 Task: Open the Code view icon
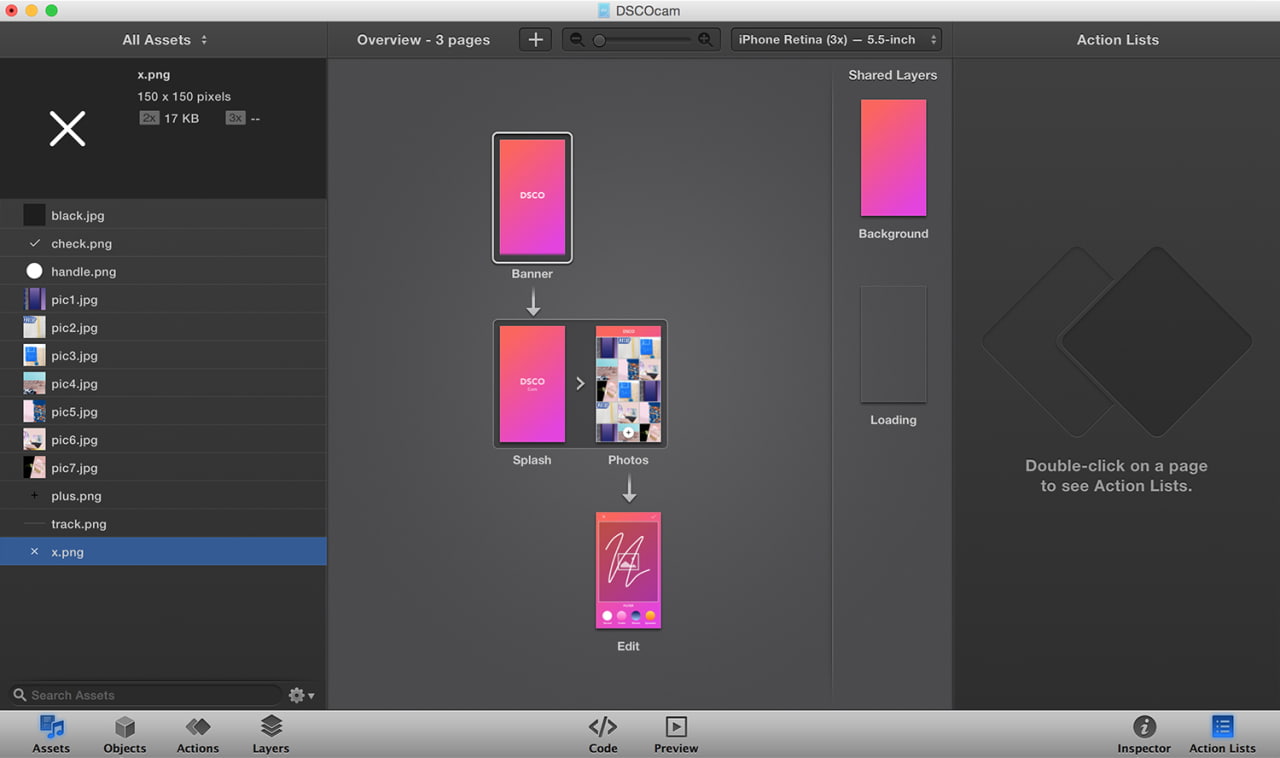[x=602, y=728]
